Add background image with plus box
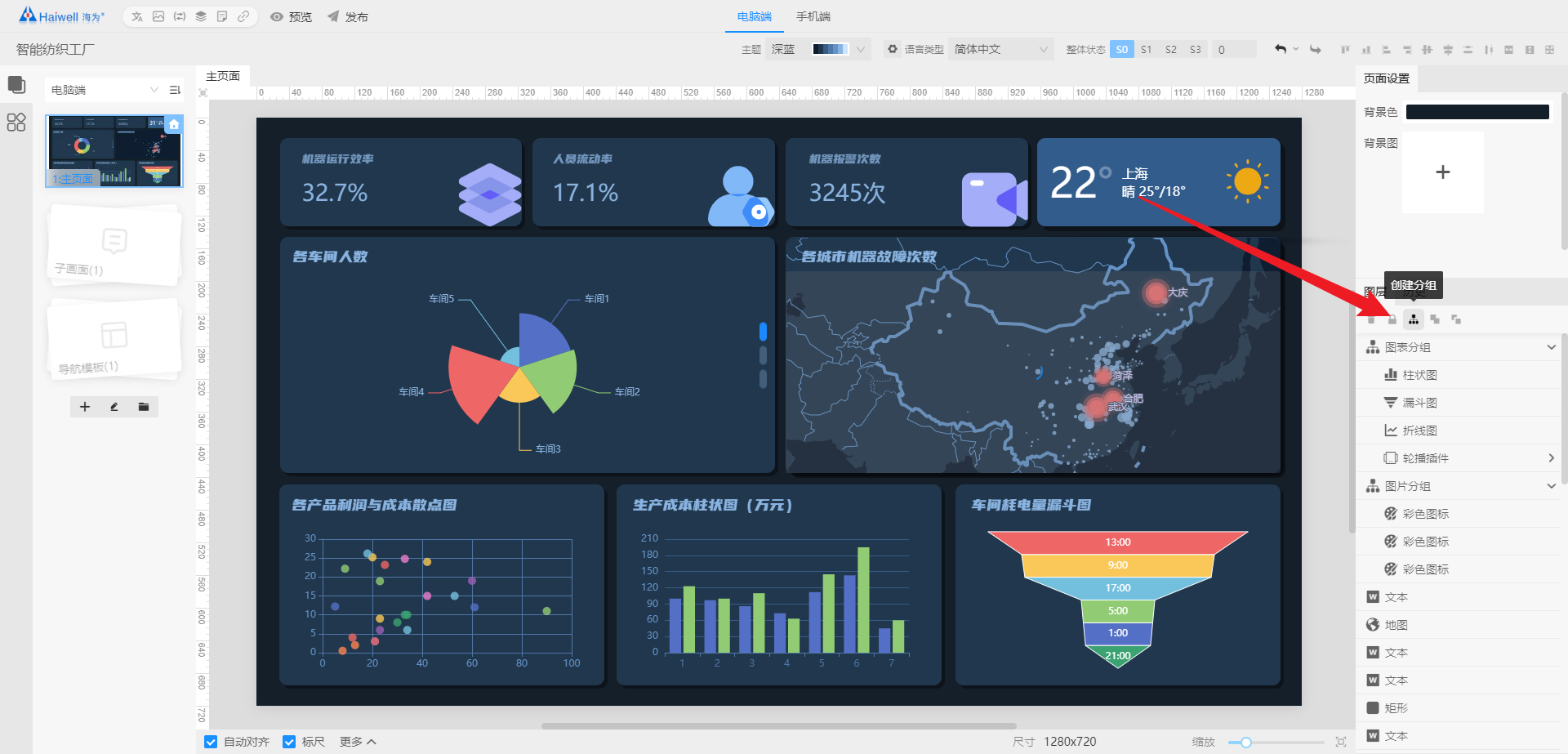The height and width of the screenshot is (754, 1568). coord(1443,172)
